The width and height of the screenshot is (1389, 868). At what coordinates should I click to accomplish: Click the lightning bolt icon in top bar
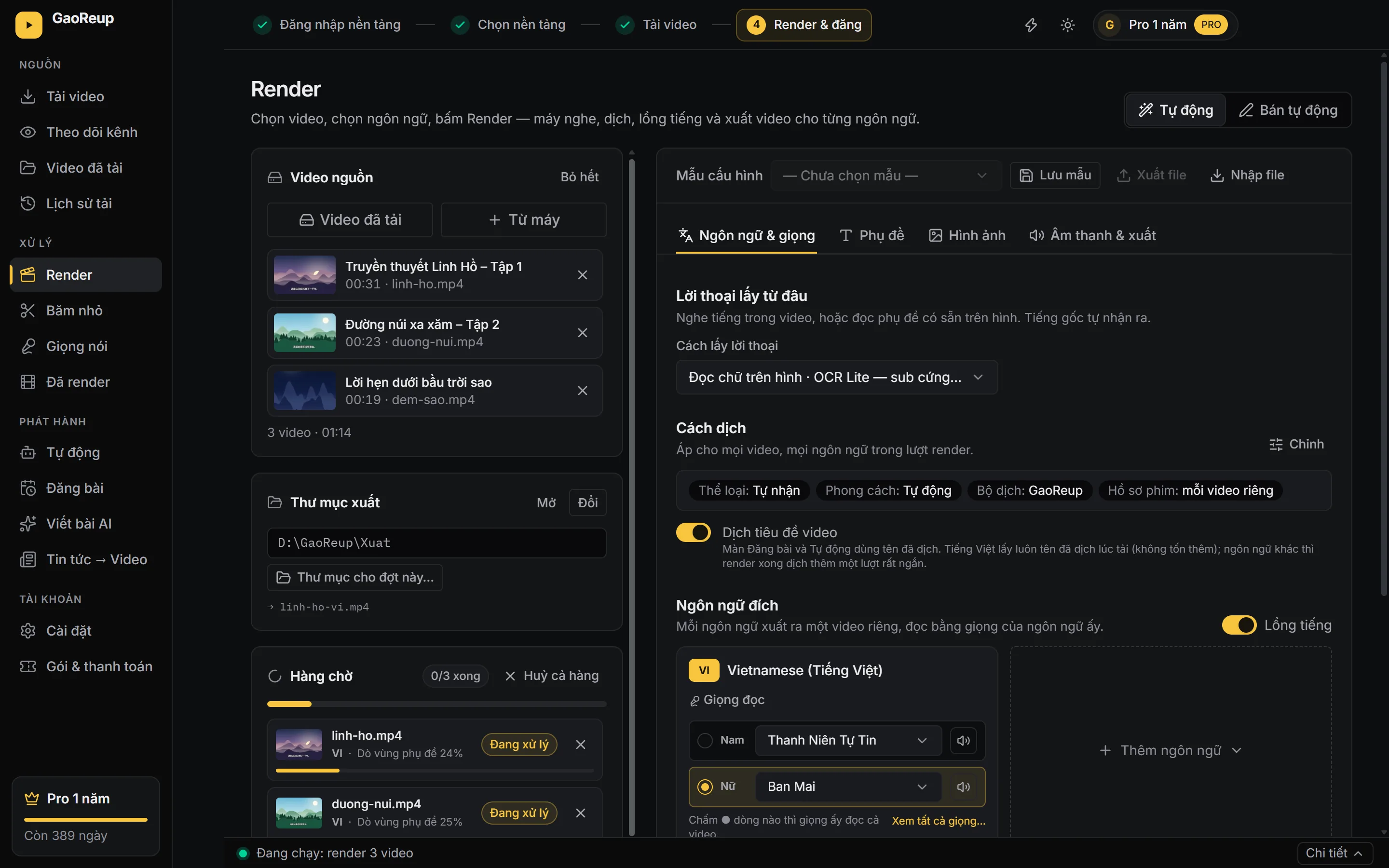(x=1031, y=25)
